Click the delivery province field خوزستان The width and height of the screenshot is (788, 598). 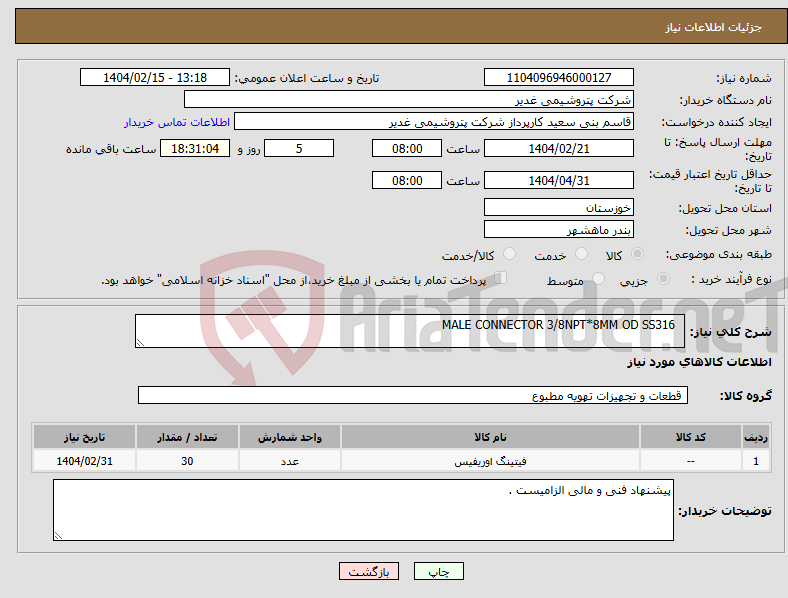(x=559, y=207)
